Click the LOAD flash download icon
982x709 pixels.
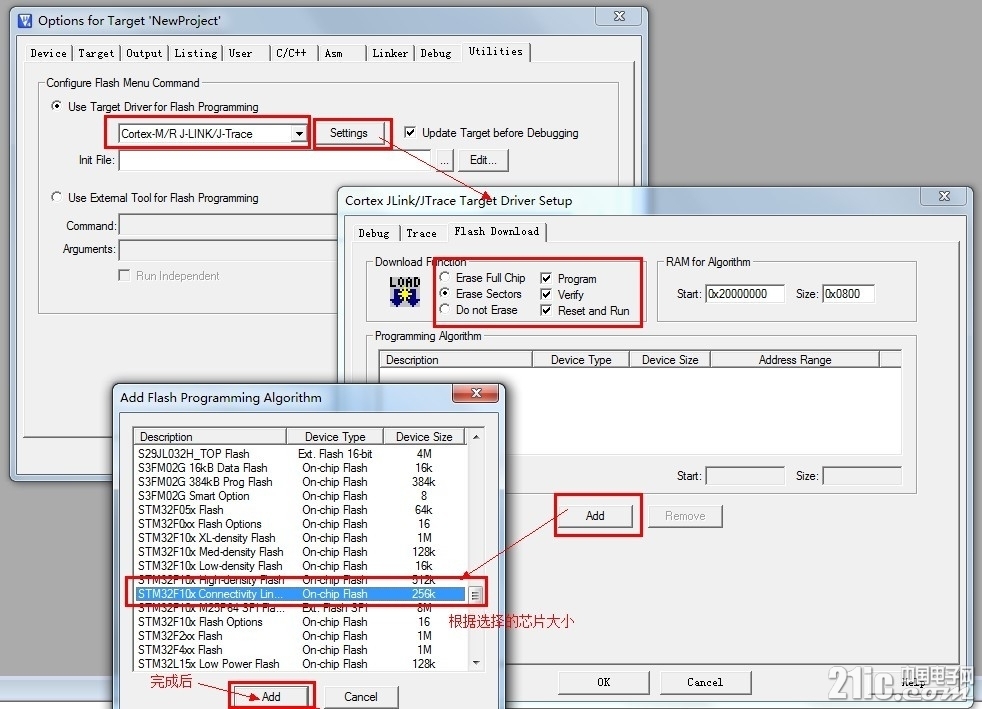click(405, 291)
